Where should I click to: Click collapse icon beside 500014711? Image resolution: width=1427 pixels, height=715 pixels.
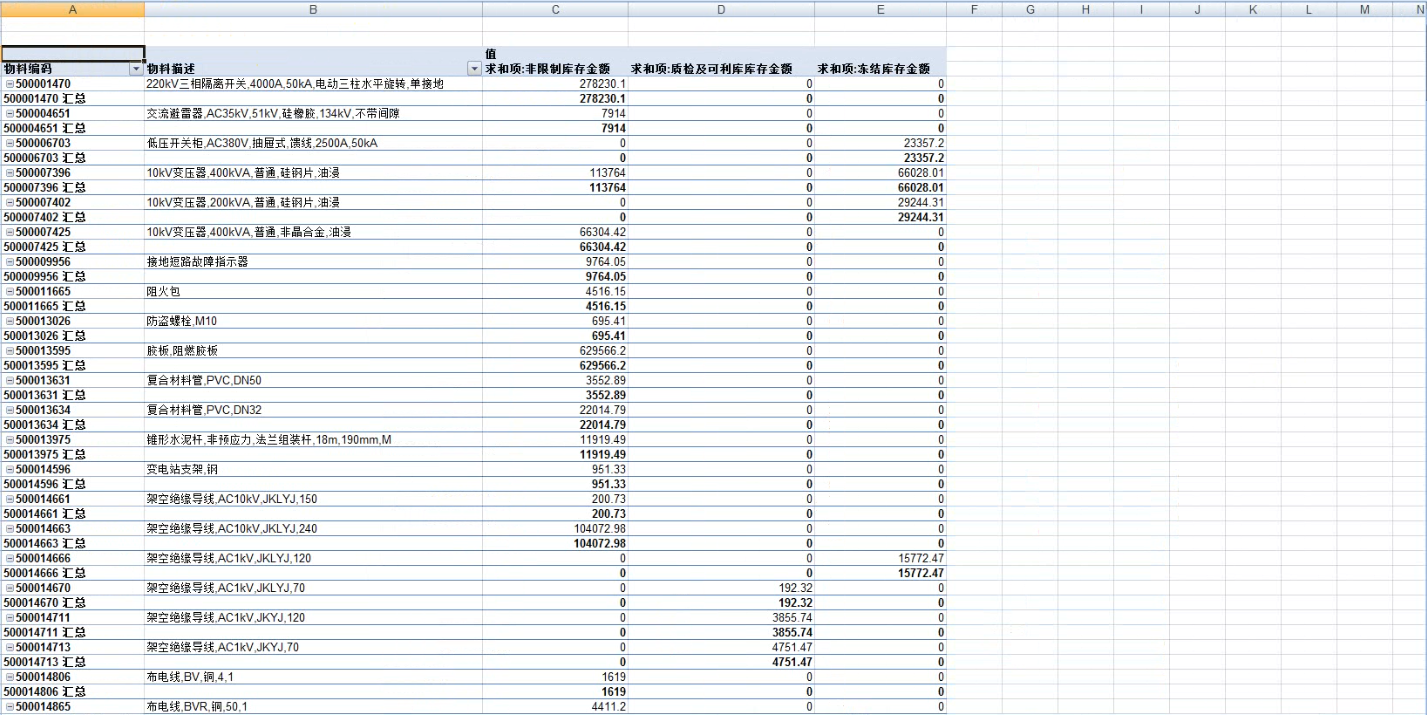[10, 618]
